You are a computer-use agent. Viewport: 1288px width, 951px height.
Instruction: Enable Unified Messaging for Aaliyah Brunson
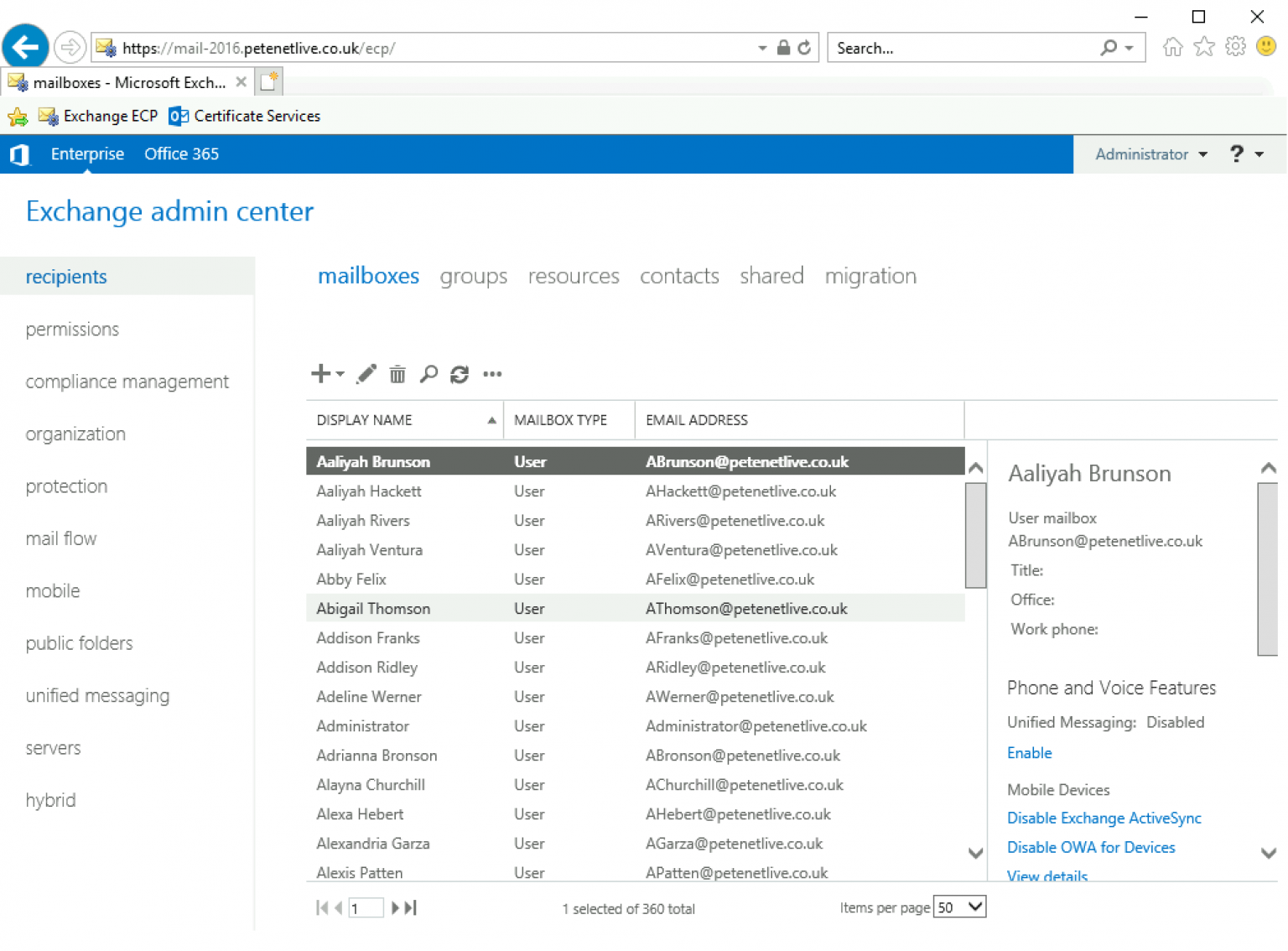tap(1029, 752)
